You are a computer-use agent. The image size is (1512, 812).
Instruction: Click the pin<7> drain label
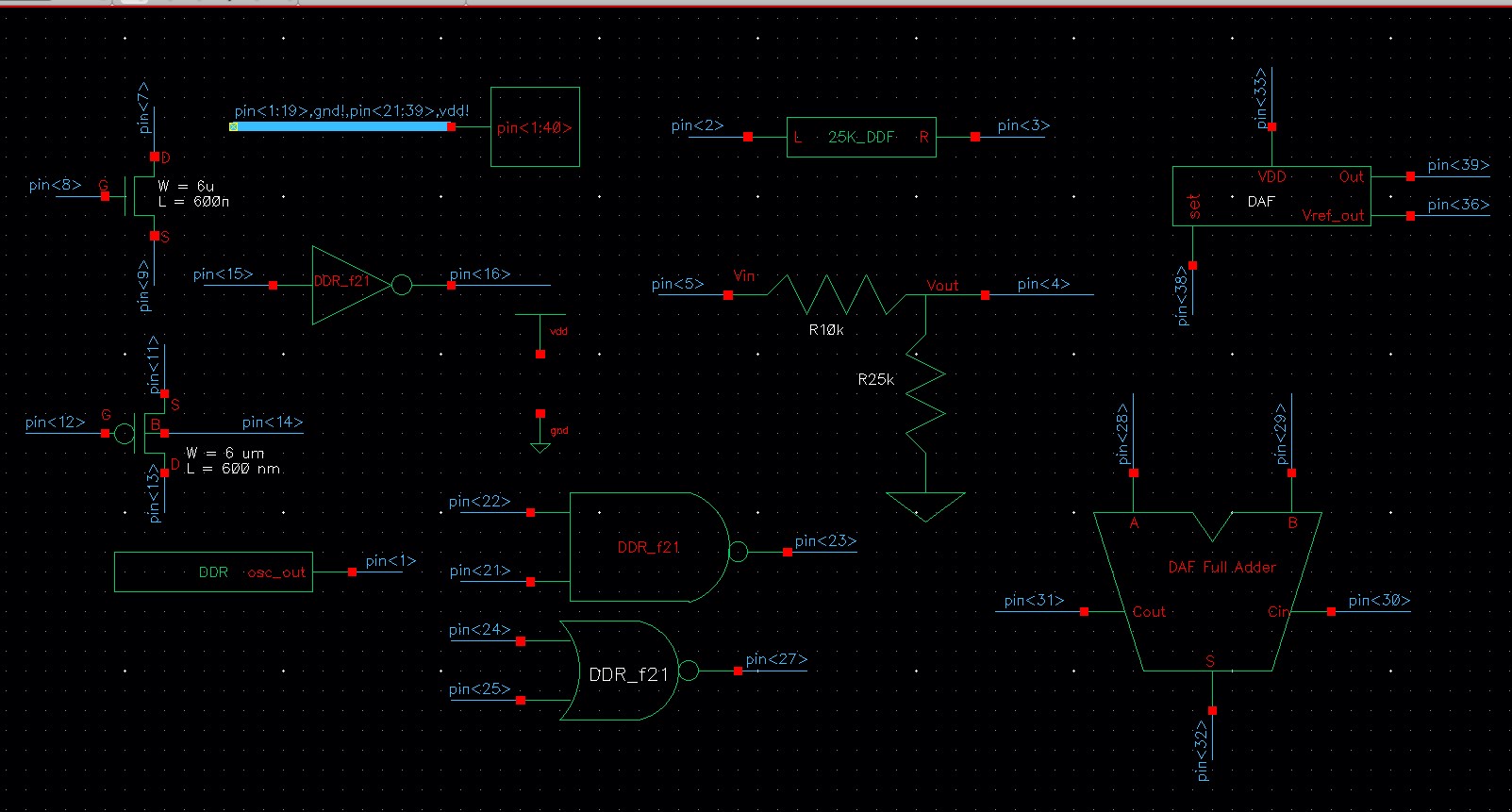[143, 107]
